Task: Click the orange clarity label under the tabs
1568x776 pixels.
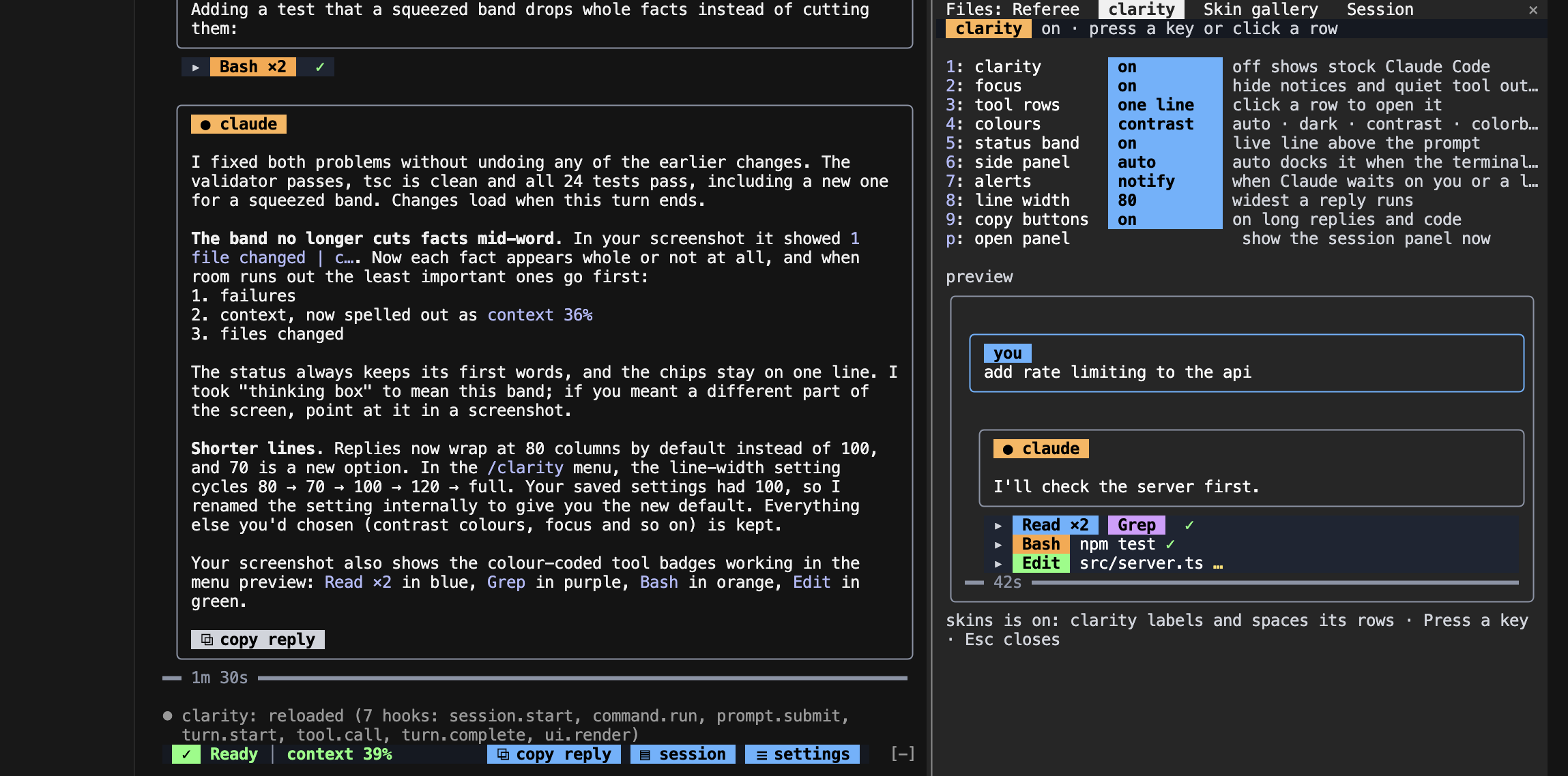Action: (989, 29)
